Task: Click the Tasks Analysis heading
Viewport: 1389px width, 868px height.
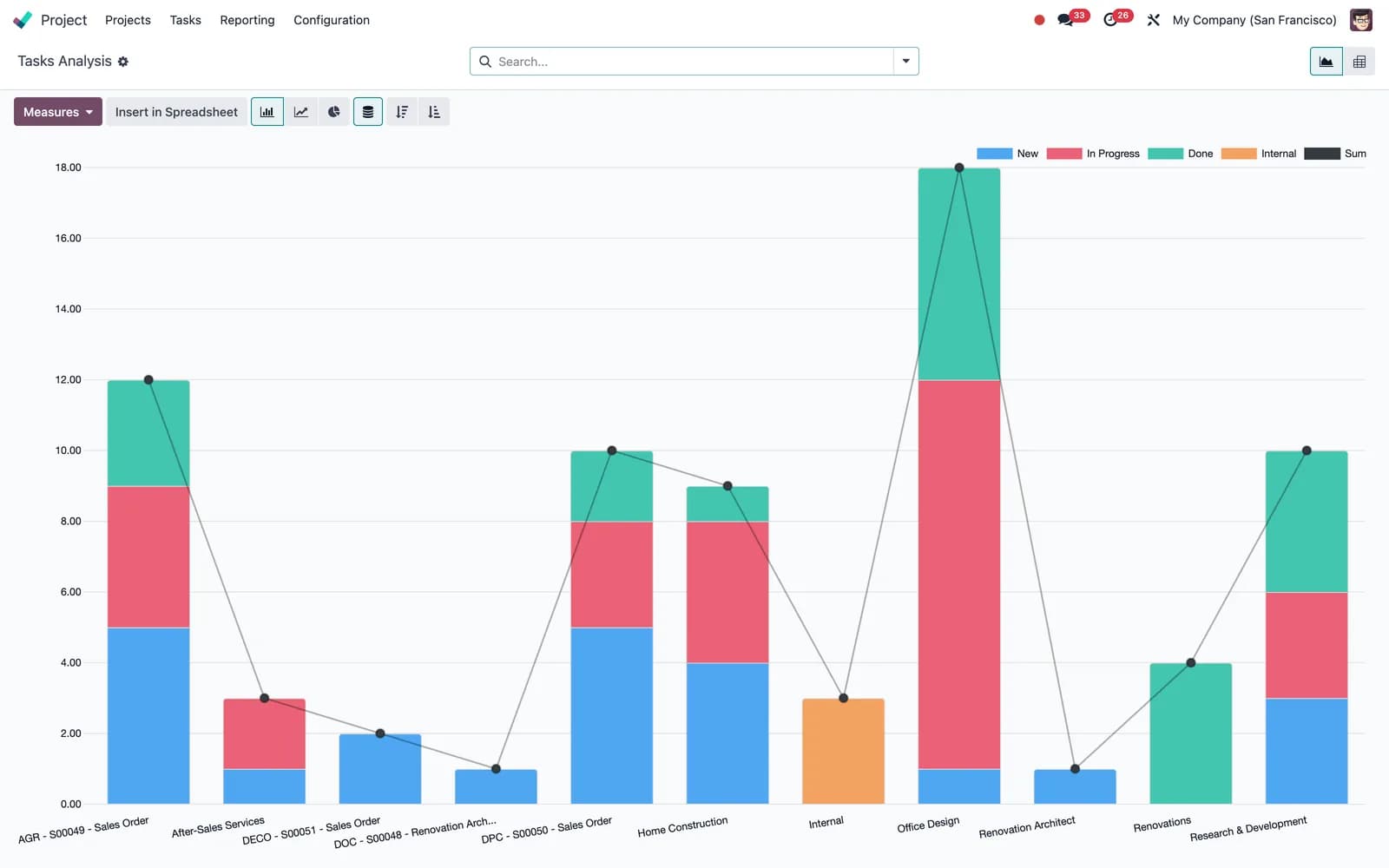Action: [x=65, y=62]
